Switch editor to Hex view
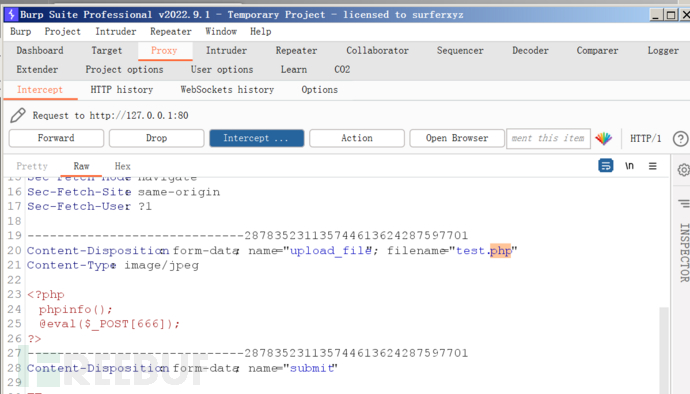This screenshot has height=394, width=690. coord(122,166)
